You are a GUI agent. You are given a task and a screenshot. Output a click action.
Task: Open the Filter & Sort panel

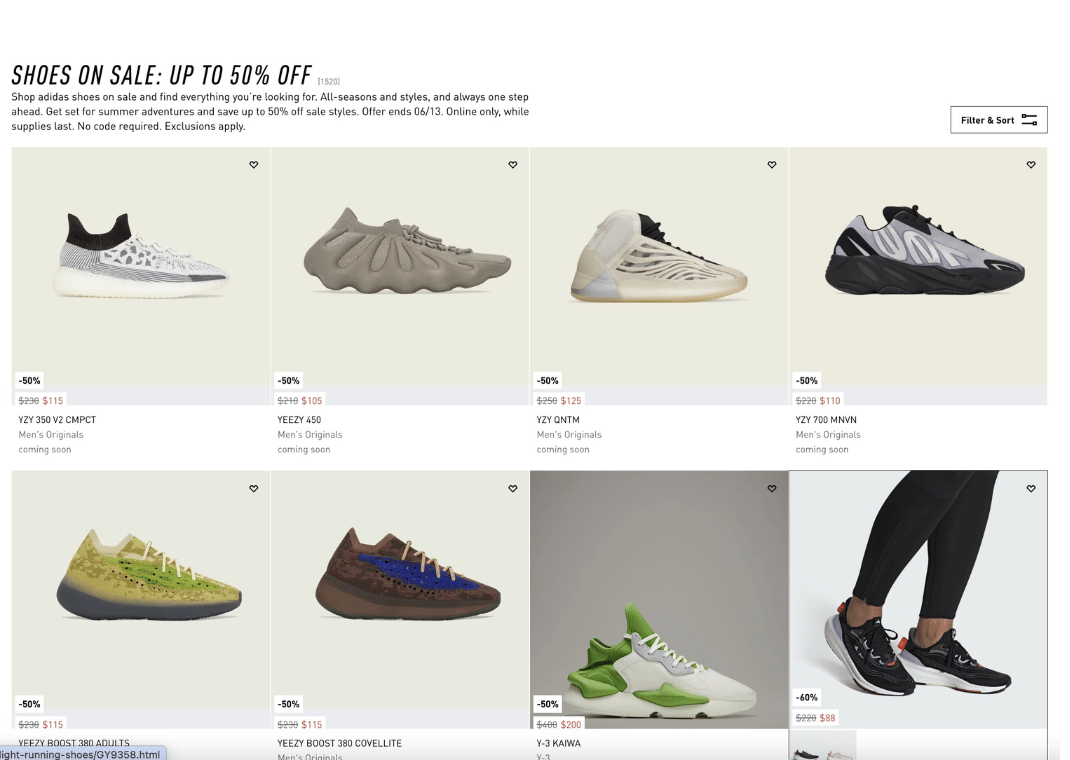[998, 120]
